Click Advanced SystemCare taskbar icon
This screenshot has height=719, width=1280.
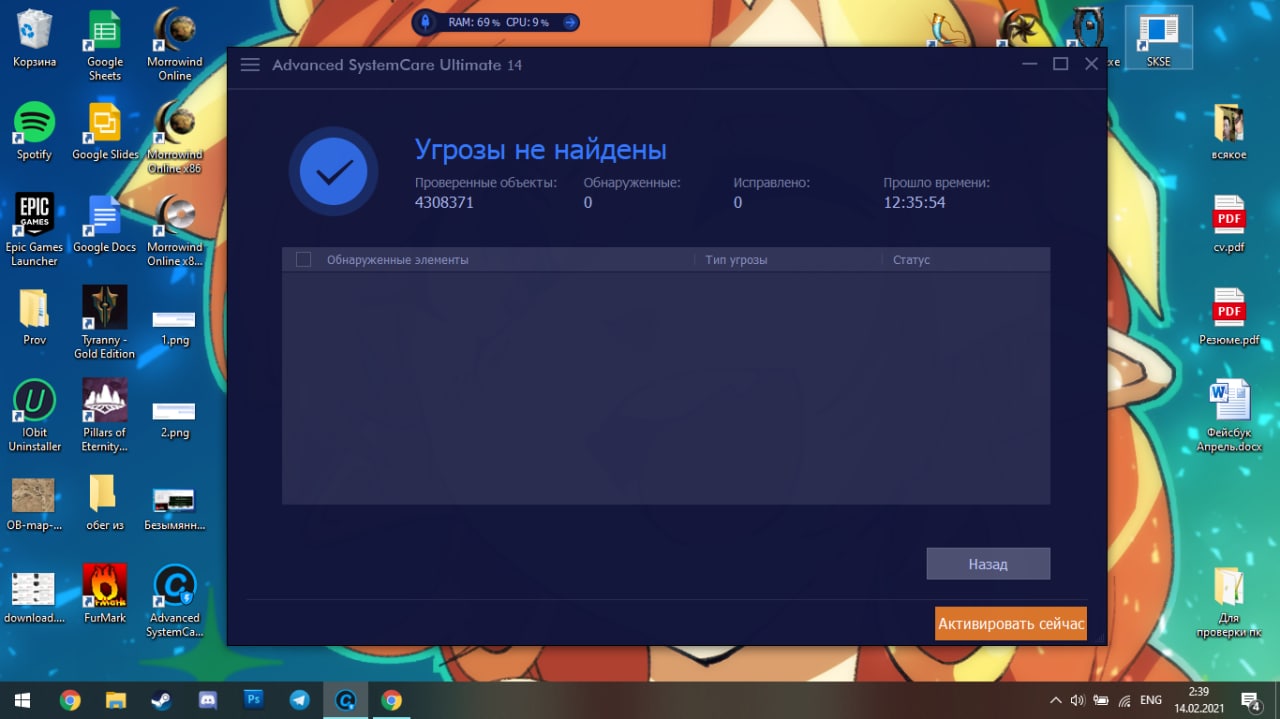coord(346,700)
